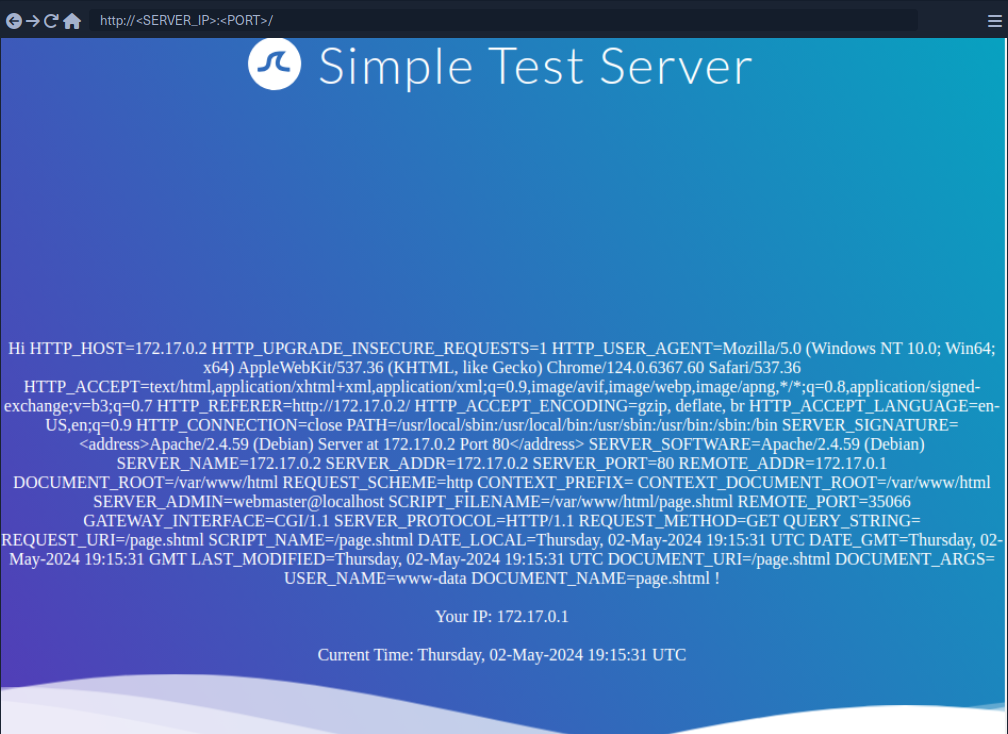The height and width of the screenshot is (734, 1008).
Task: Click the USER_NAME=www-data text
Action: [x=376, y=578]
